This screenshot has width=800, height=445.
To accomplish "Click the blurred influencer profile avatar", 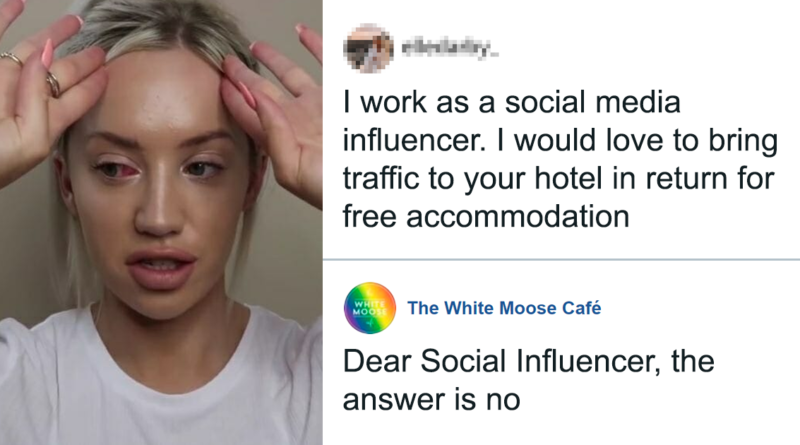I will 368,48.
